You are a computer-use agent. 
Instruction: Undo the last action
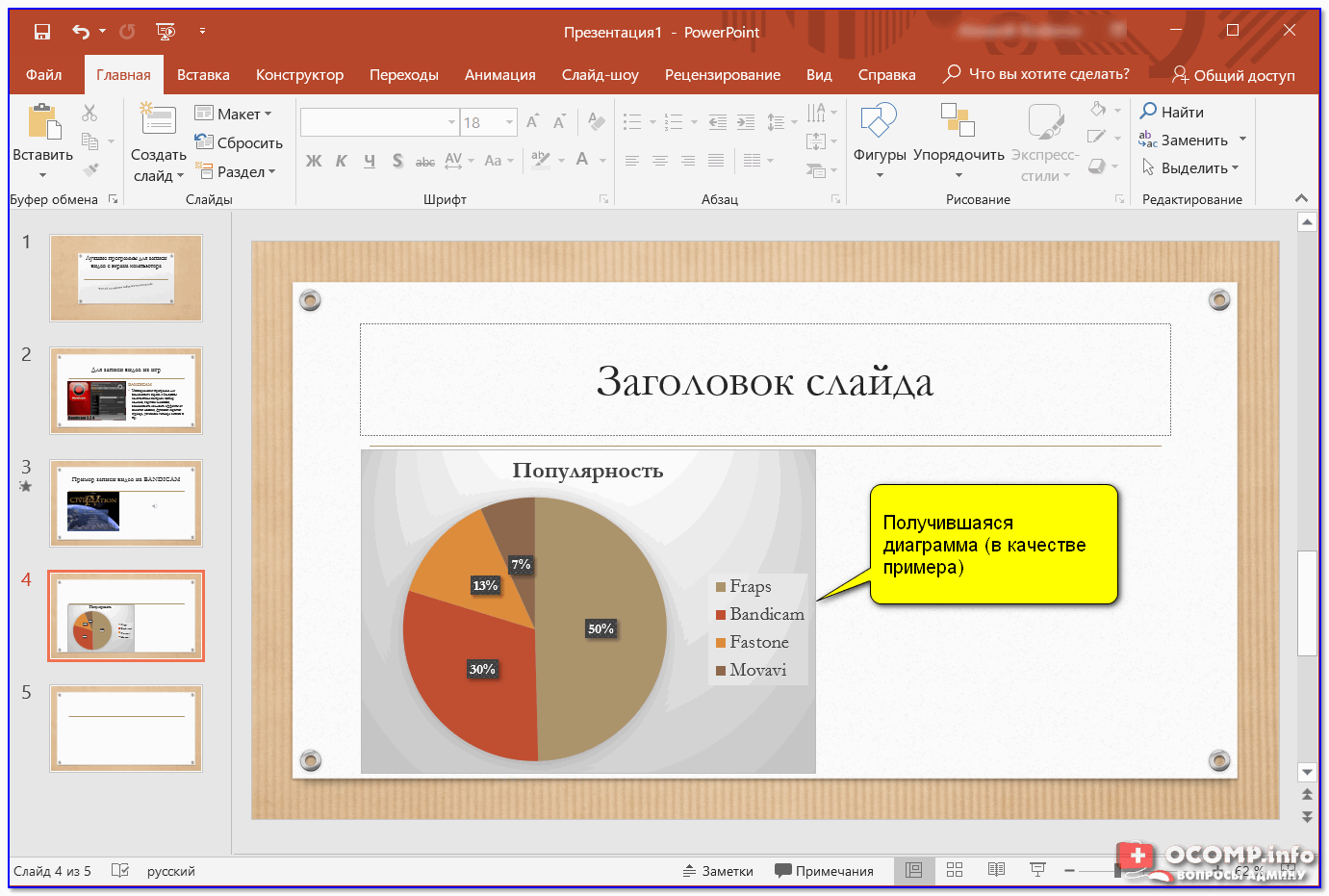pyautogui.click(x=81, y=32)
